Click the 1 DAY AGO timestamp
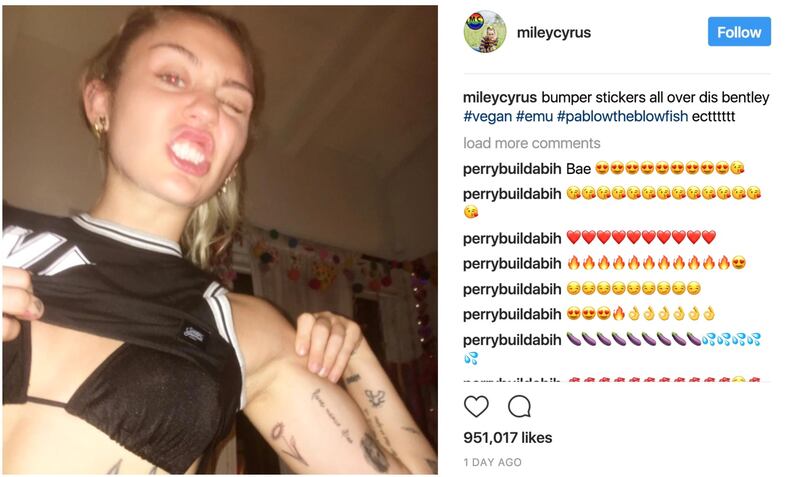 [492, 462]
